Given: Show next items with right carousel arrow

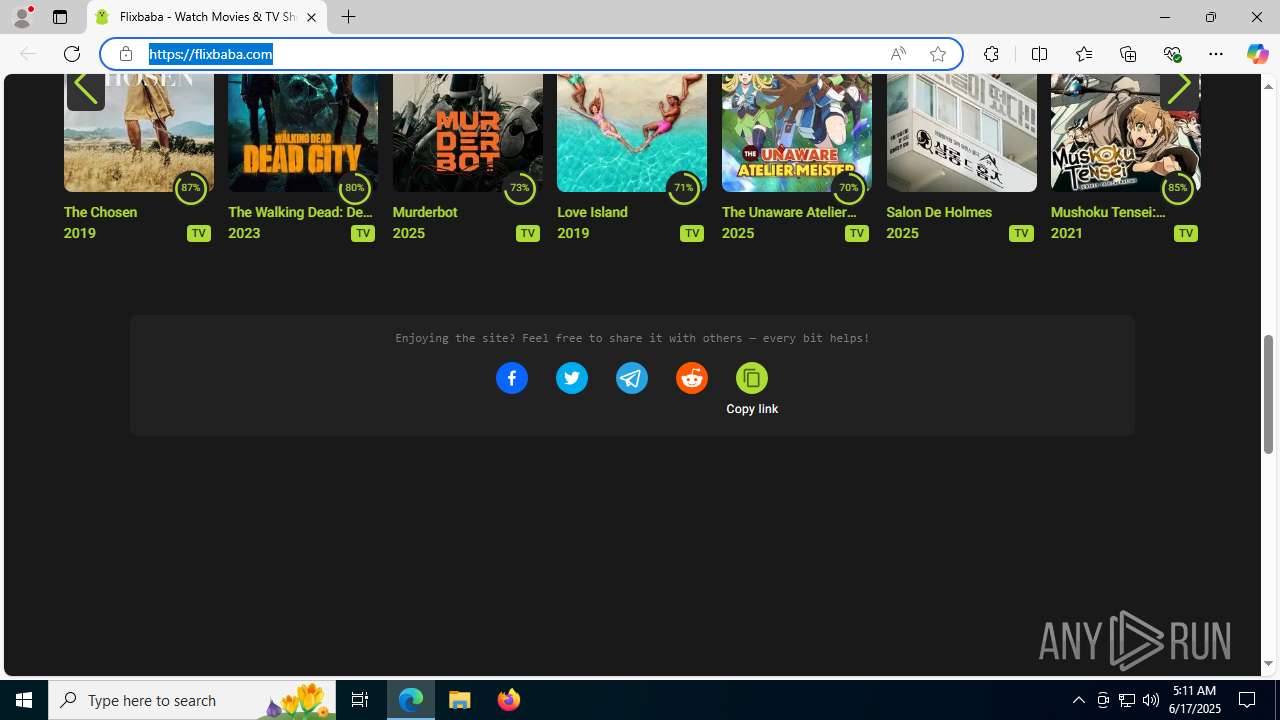Looking at the screenshot, I should 1179,88.
